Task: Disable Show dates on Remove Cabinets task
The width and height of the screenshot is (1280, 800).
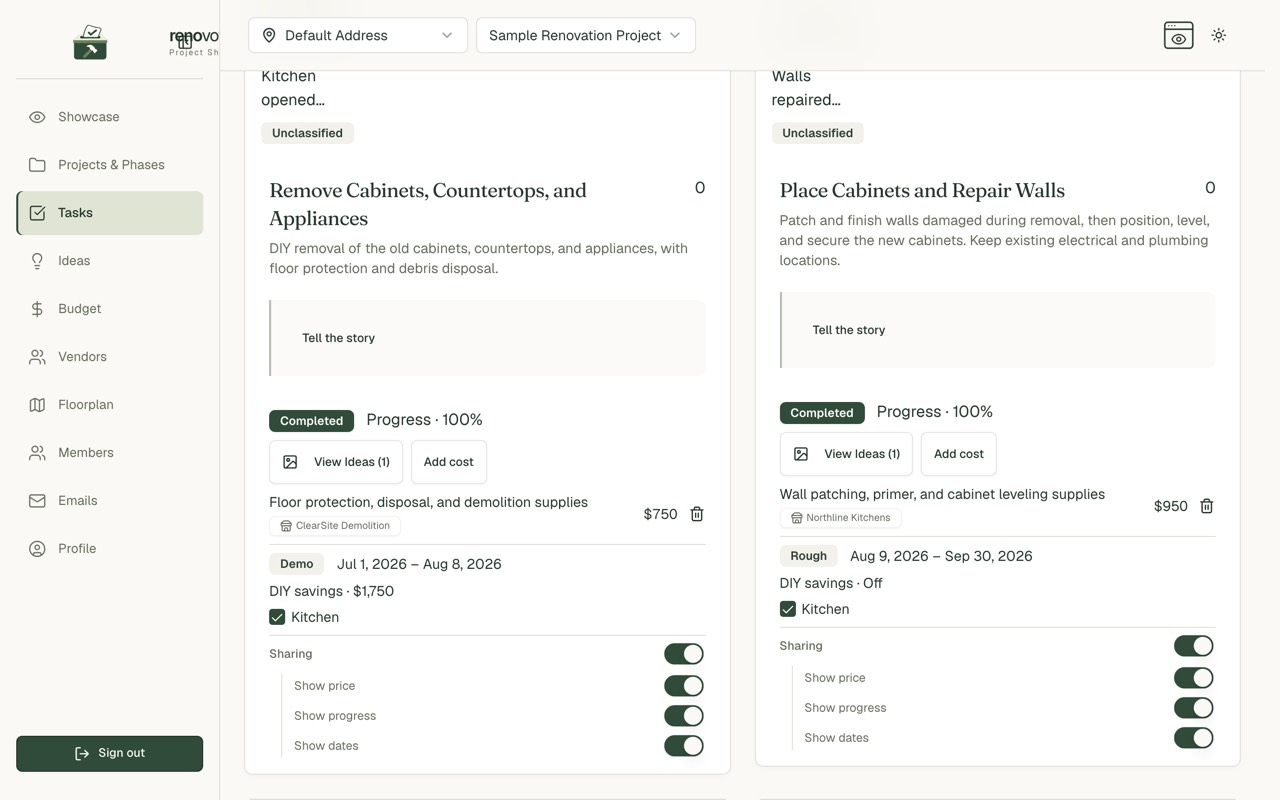Action: 684,746
